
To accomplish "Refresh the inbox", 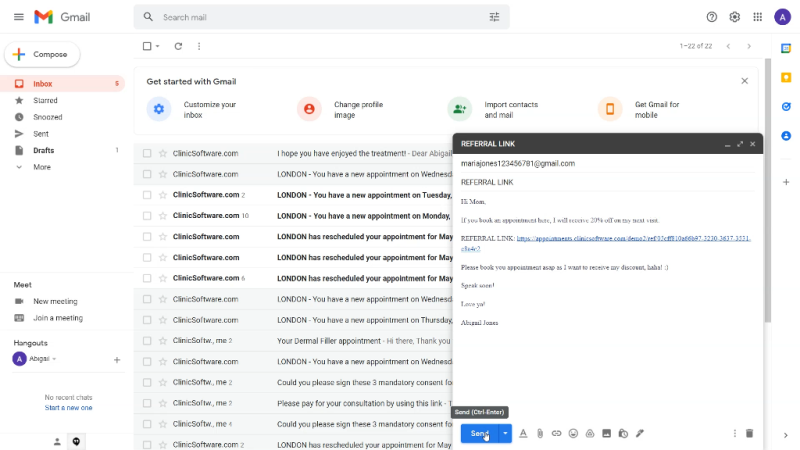I will [x=178, y=46].
